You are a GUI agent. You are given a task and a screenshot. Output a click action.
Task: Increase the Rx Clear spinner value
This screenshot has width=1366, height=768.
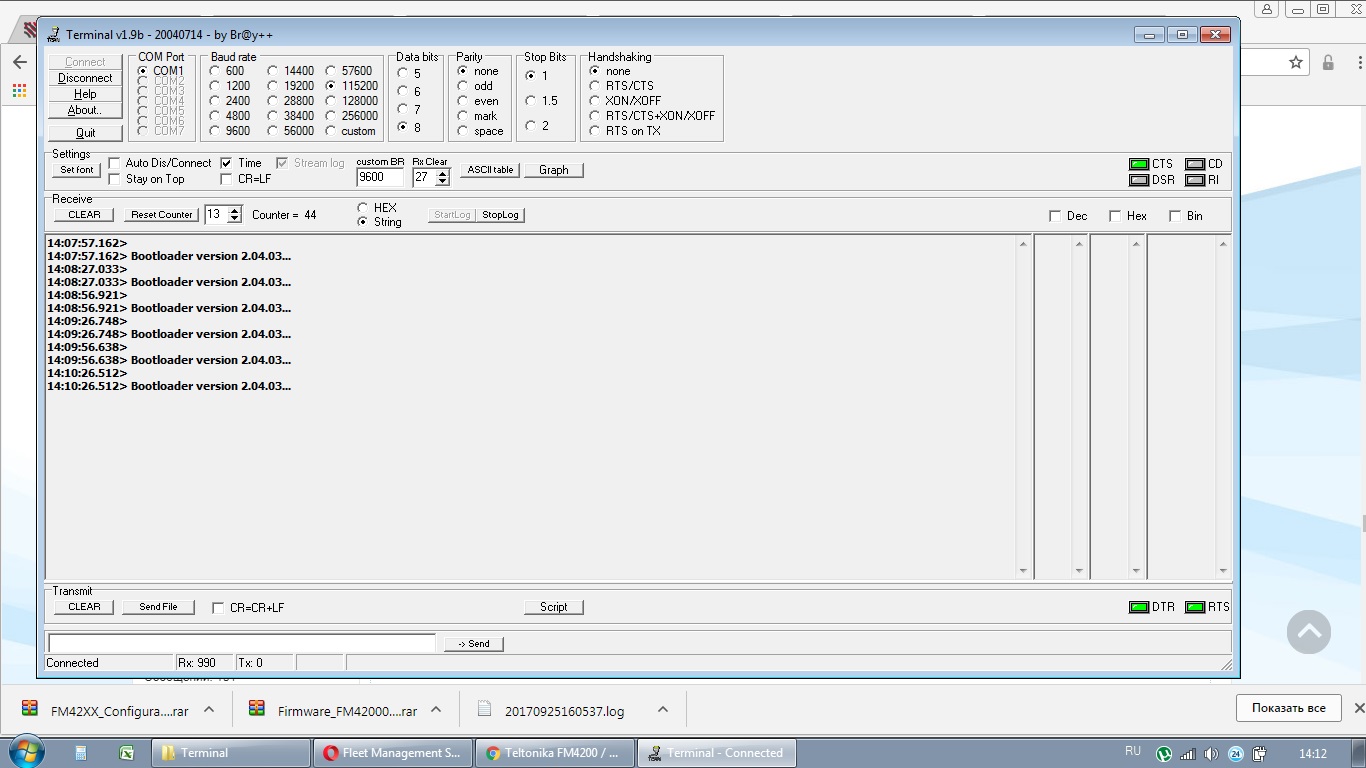pos(443,173)
